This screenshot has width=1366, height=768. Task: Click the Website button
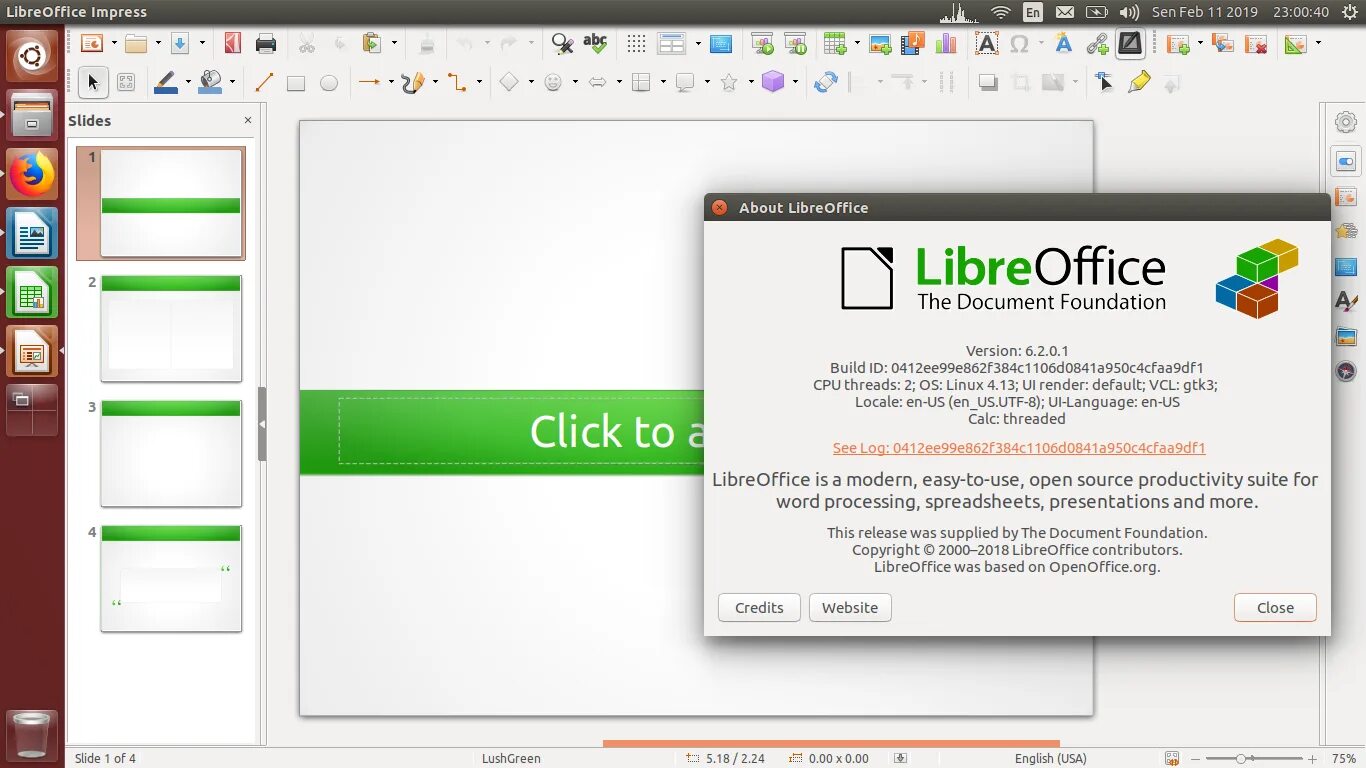coord(850,607)
